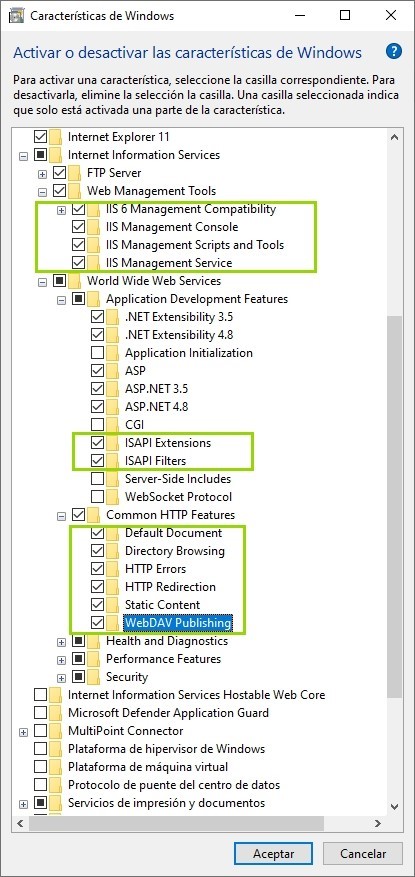415x877 pixels.
Task: Expand Performance Features node
Action: pyautogui.click(x=62, y=659)
